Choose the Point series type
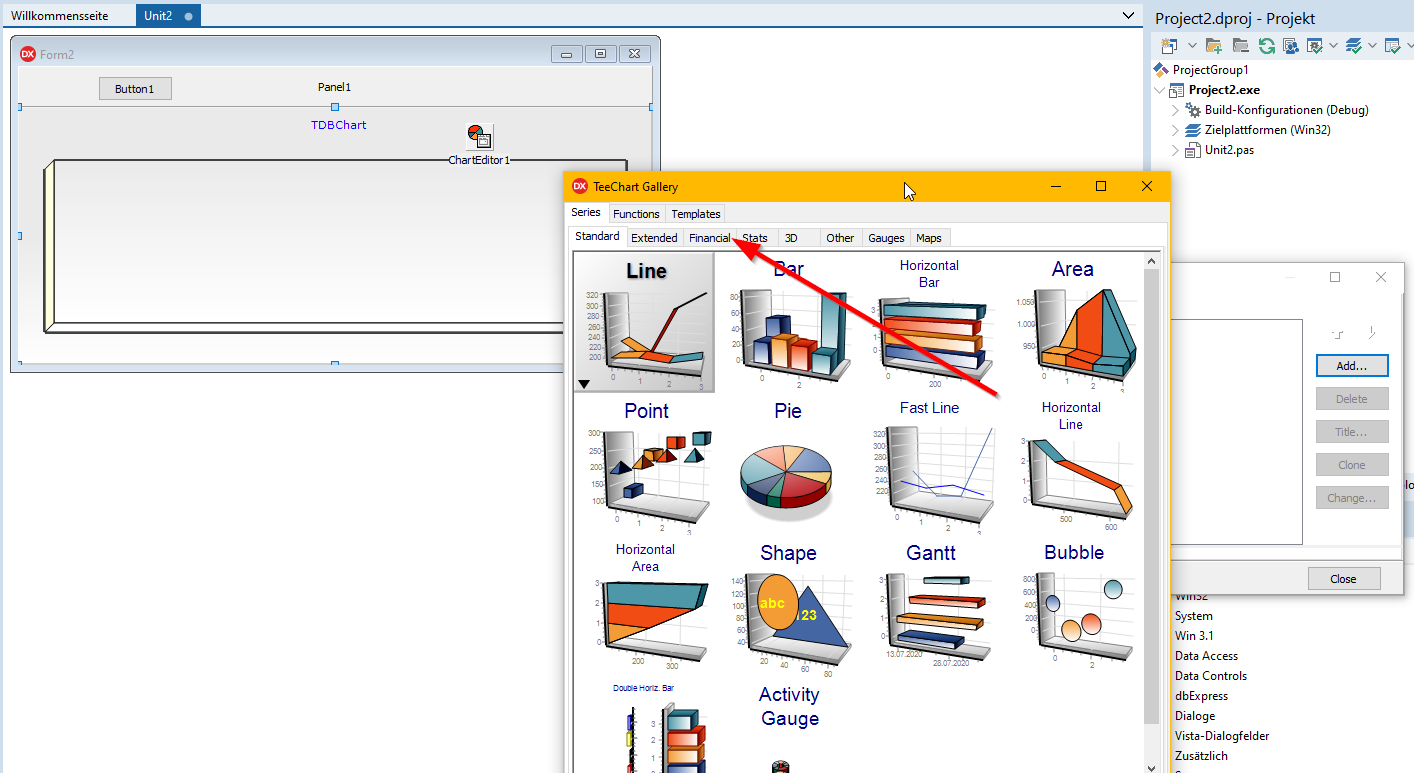This screenshot has width=1414, height=773. point(645,464)
